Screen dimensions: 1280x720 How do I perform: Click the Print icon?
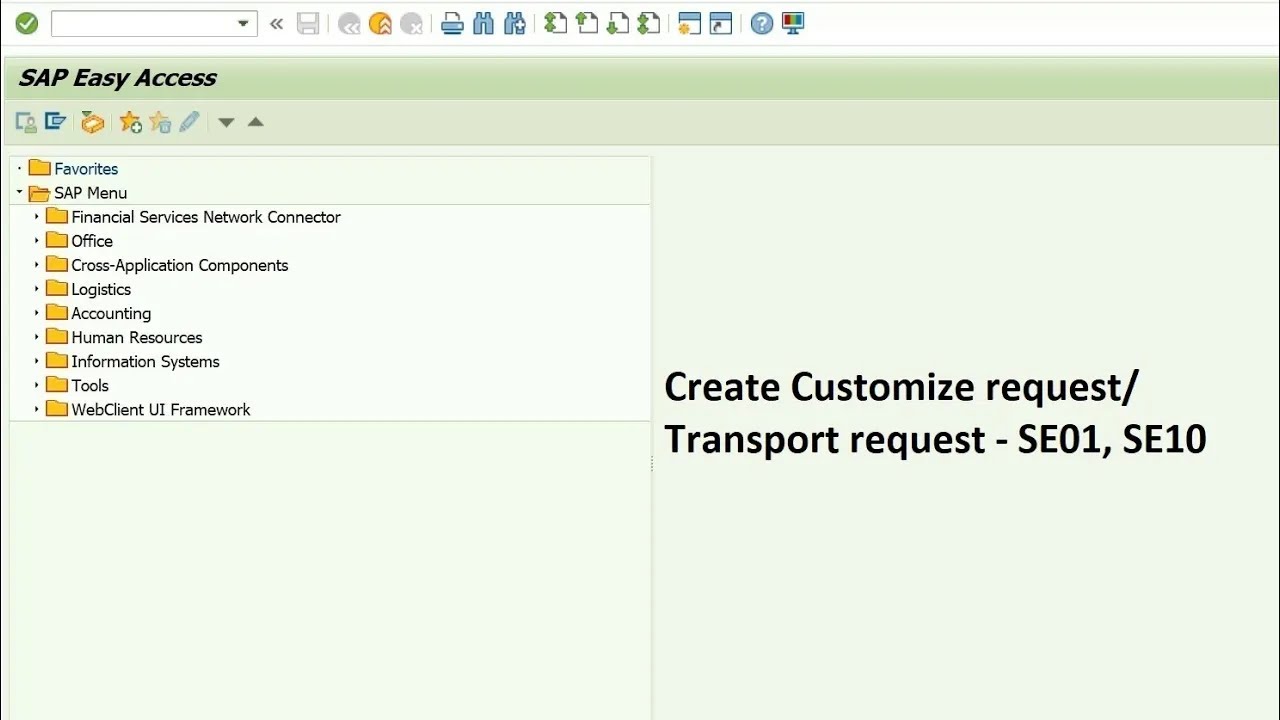pos(452,23)
